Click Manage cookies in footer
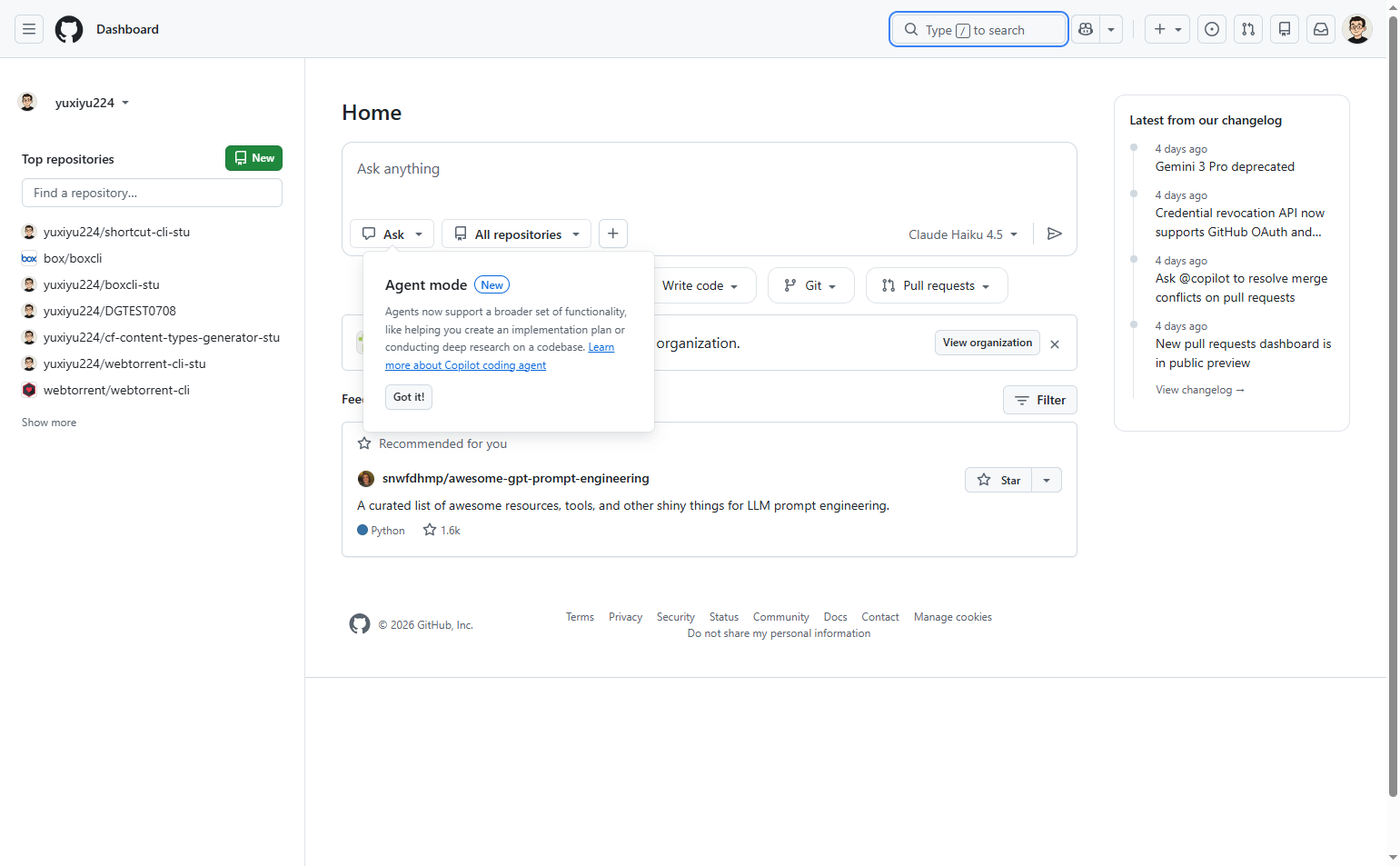This screenshot has width=1400, height=866. click(953, 617)
